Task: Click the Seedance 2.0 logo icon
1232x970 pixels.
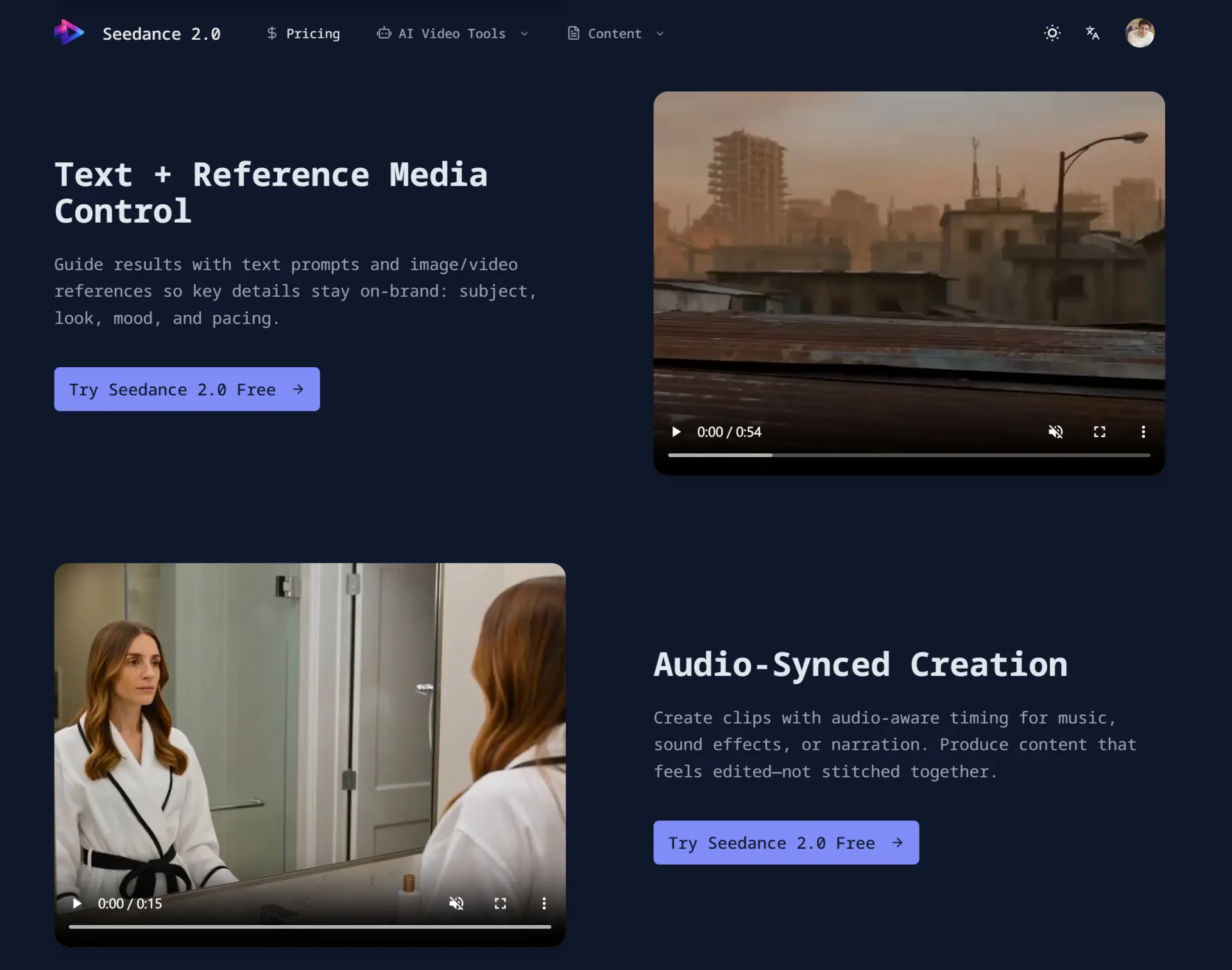Action: pos(69,33)
